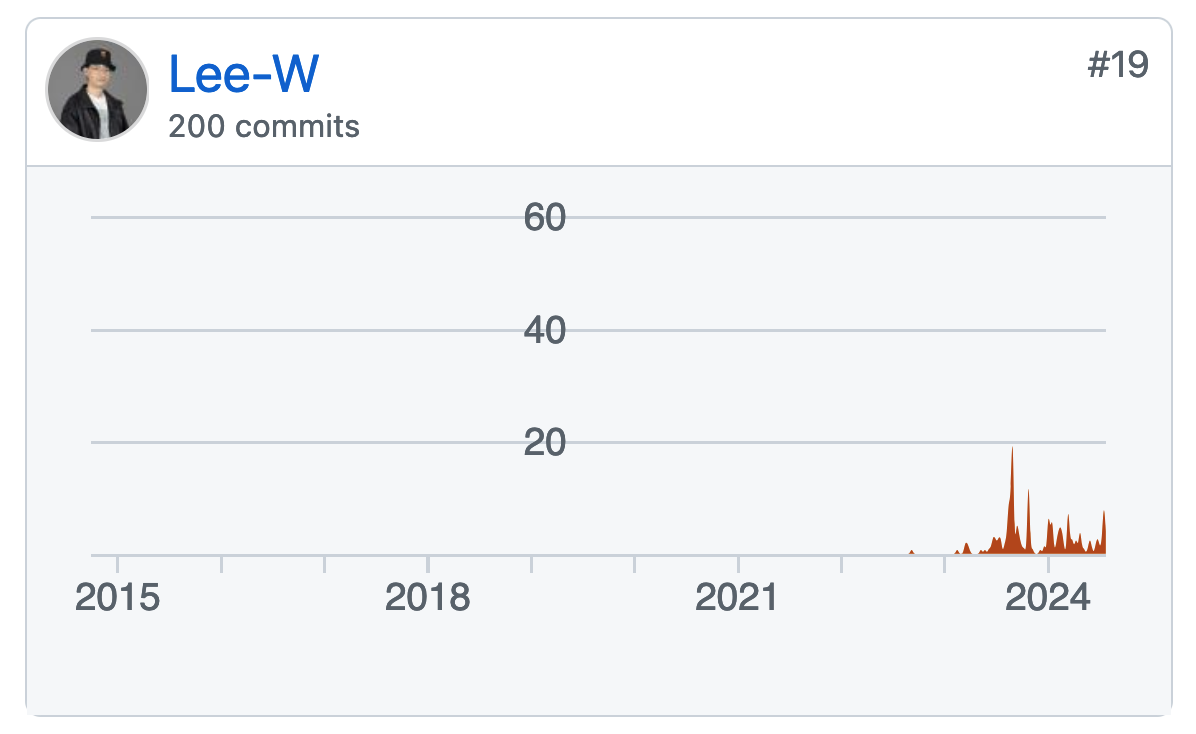Click the second-tallest orange spike near 2024
Screen dimensions: 1196x734
(x=1028, y=522)
